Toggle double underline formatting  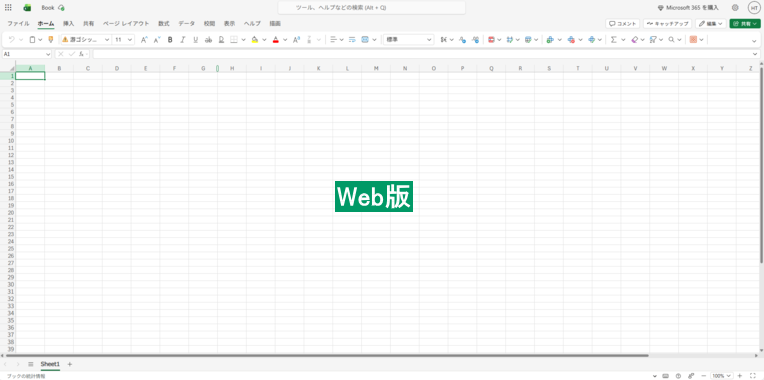click(221, 40)
